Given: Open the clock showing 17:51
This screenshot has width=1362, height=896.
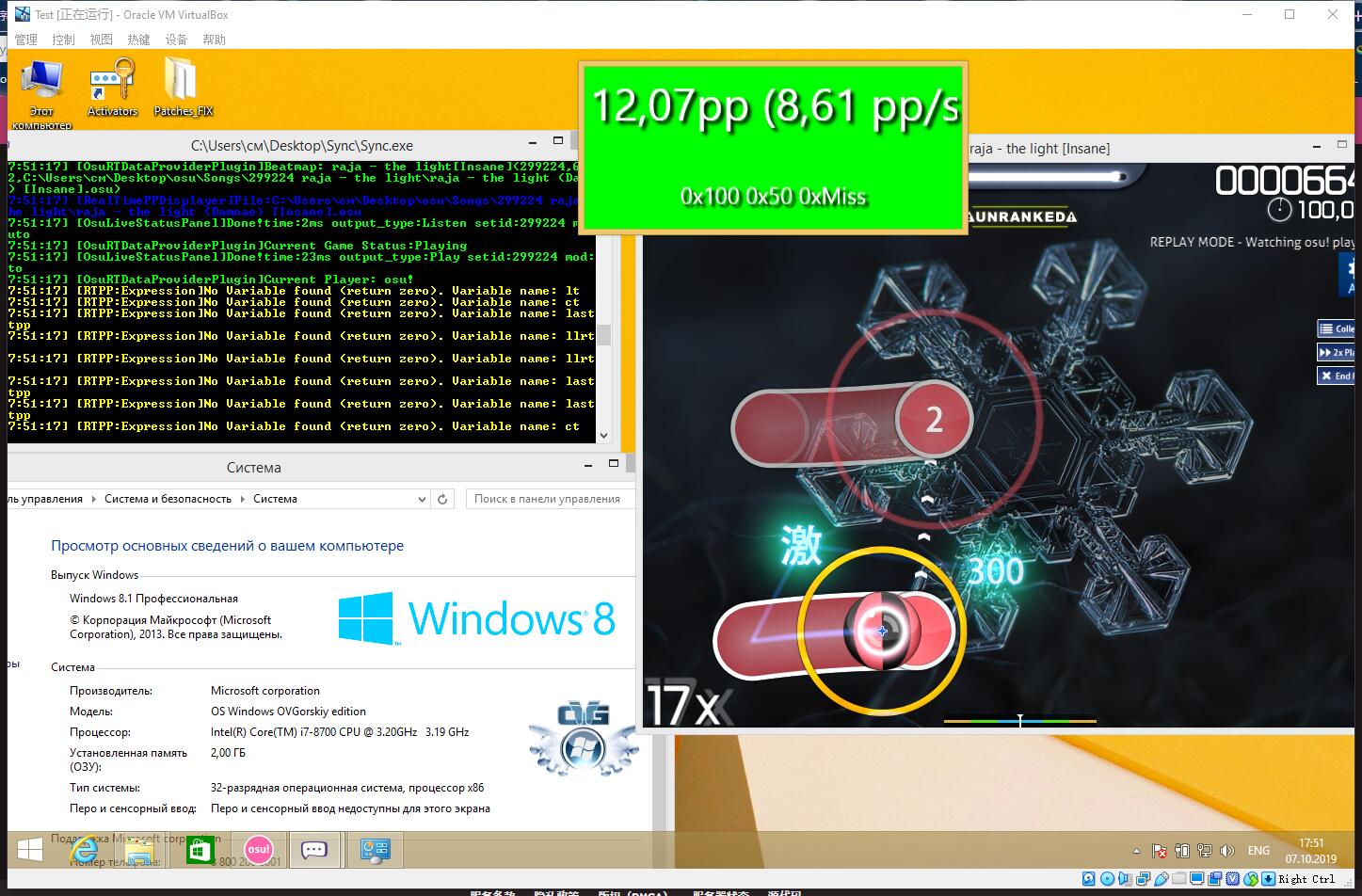Looking at the screenshot, I should coord(1311,851).
